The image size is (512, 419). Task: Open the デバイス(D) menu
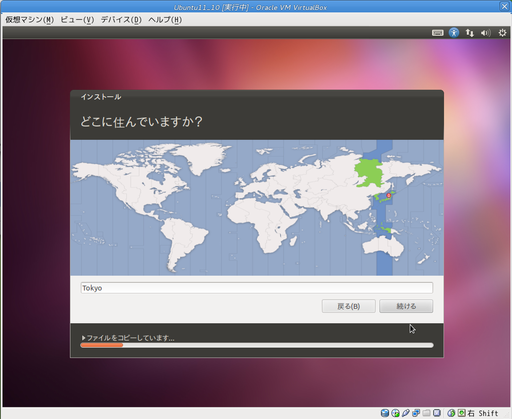coord(121,20)
